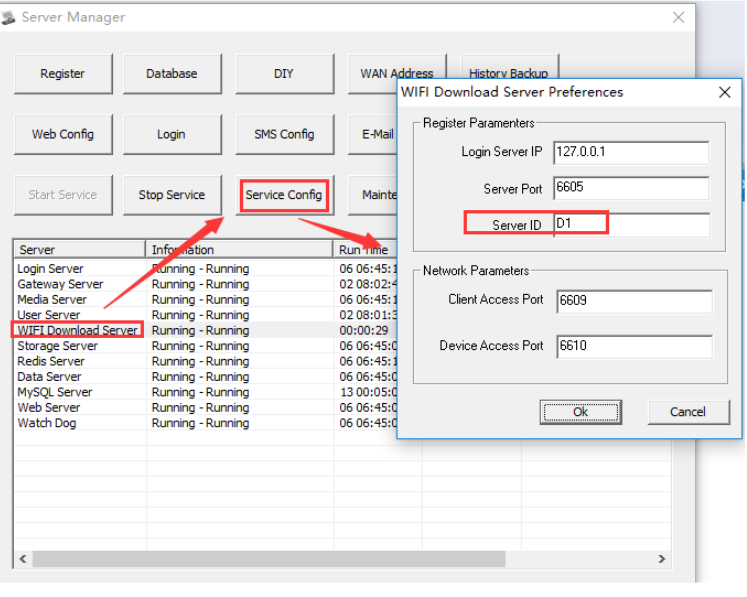Edit the Client Access Port field
The height and width of the screenshot is (597, 747).
coord(633,301)
